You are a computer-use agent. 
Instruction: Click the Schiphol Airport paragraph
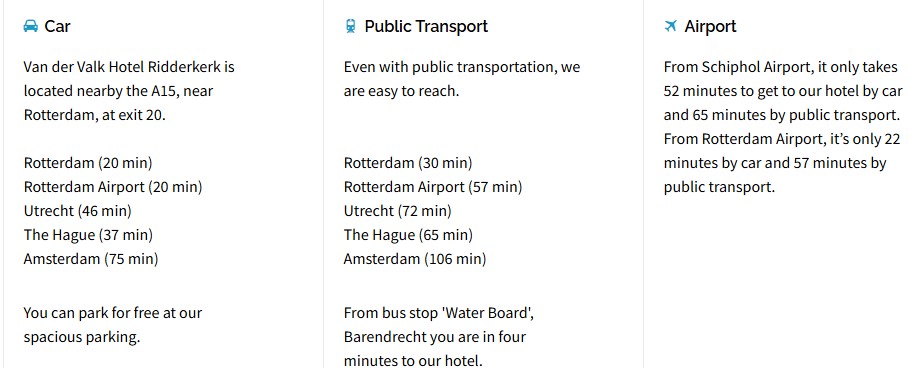[x=783, y=127]
